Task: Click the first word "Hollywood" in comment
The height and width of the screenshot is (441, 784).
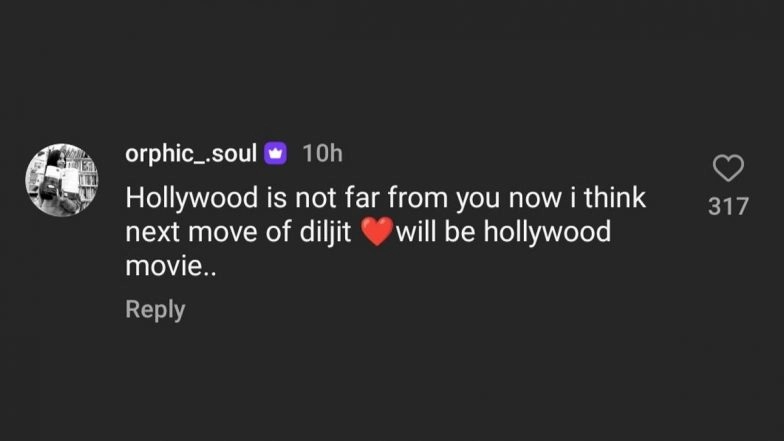Action: [x=186, y=198]
